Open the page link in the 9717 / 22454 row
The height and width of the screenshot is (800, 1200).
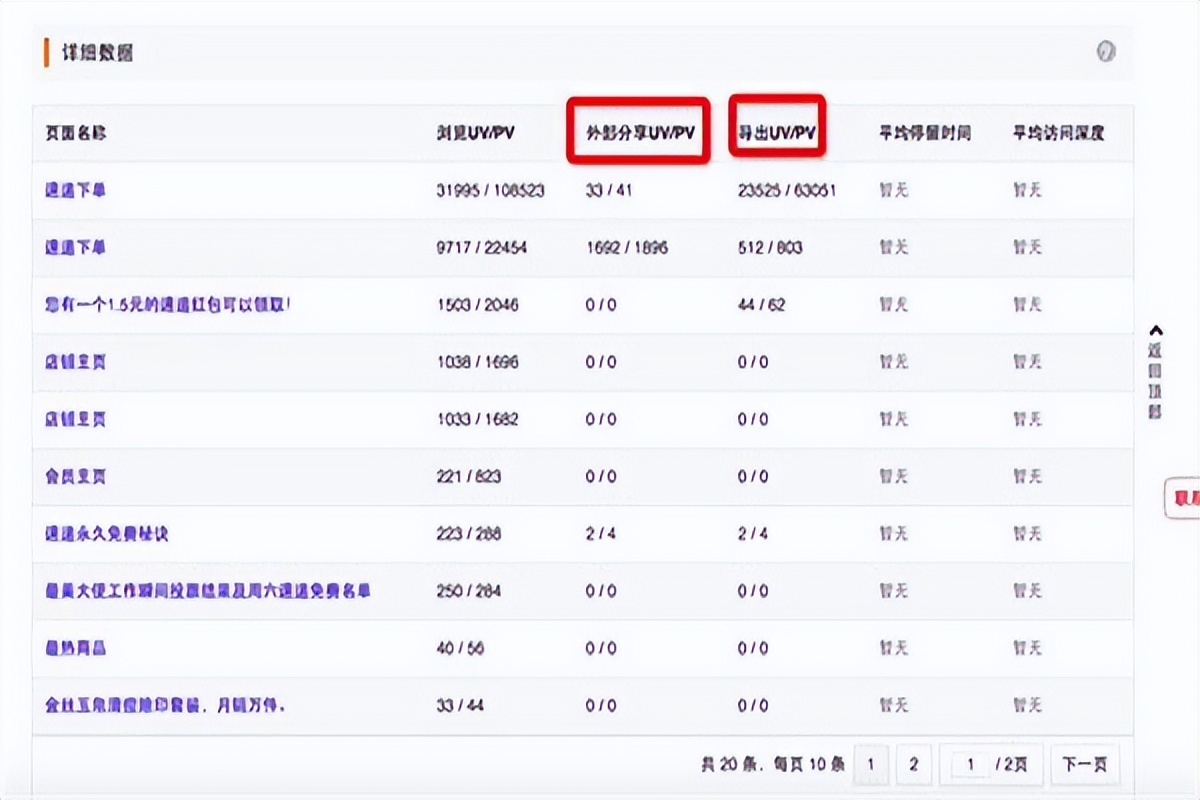pos(75,247)
